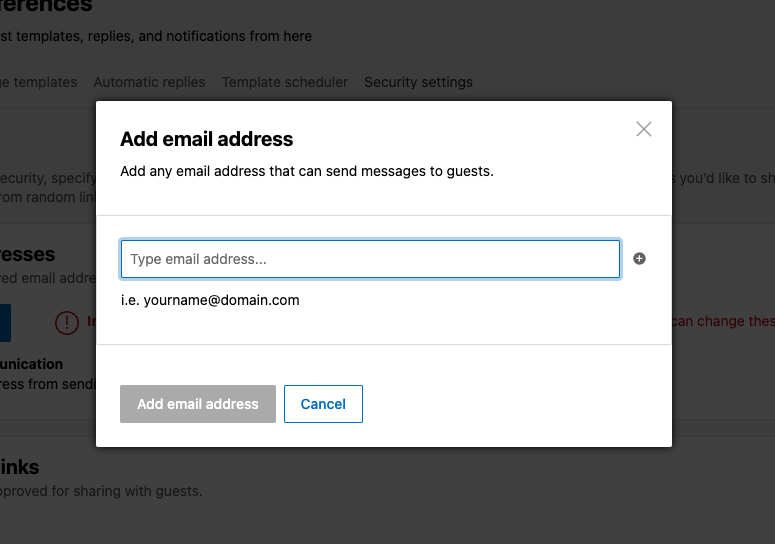Screen dimensions: 775x544
Task: Click the 'Add email address' dialog heading
Action: pos(207,139)
